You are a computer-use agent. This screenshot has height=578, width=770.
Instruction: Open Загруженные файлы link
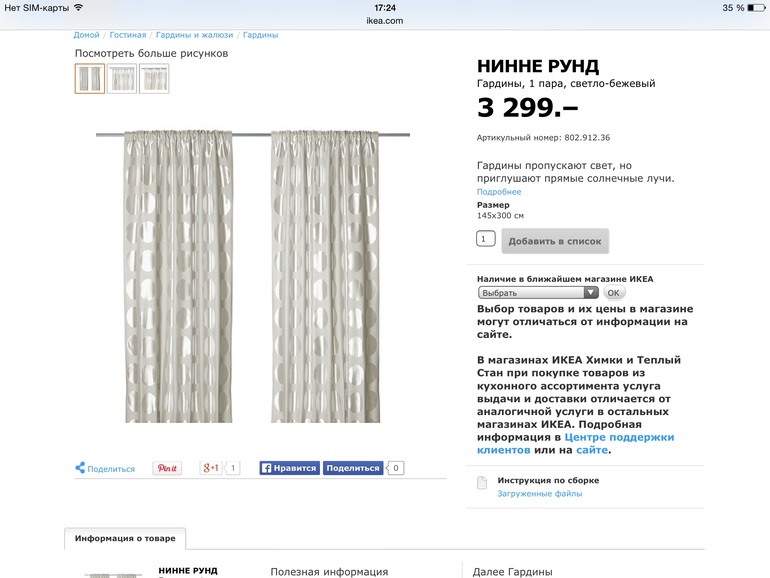(x=540, y=494)
